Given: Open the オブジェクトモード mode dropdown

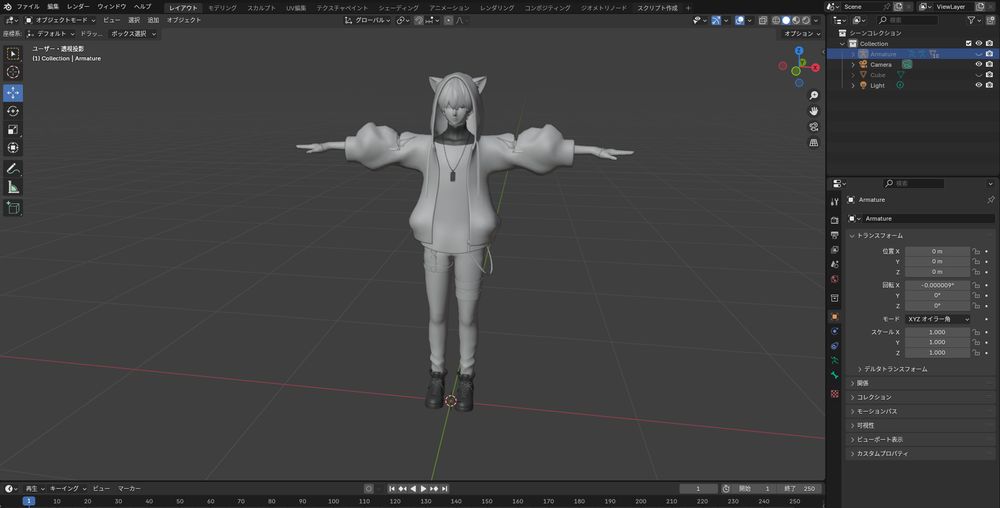Looking at the screenshot, I should click(61, 20).
